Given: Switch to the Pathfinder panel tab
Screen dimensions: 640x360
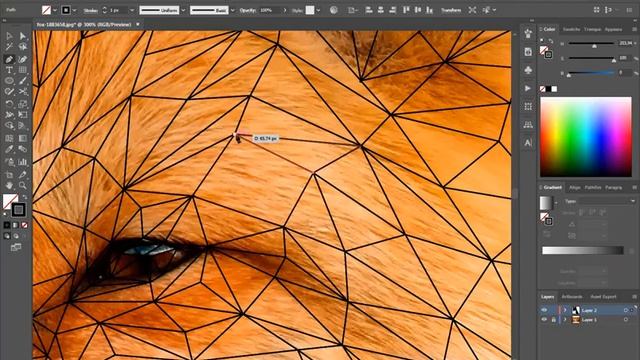Looking at the screenshot, I should (x=593, y=188).
